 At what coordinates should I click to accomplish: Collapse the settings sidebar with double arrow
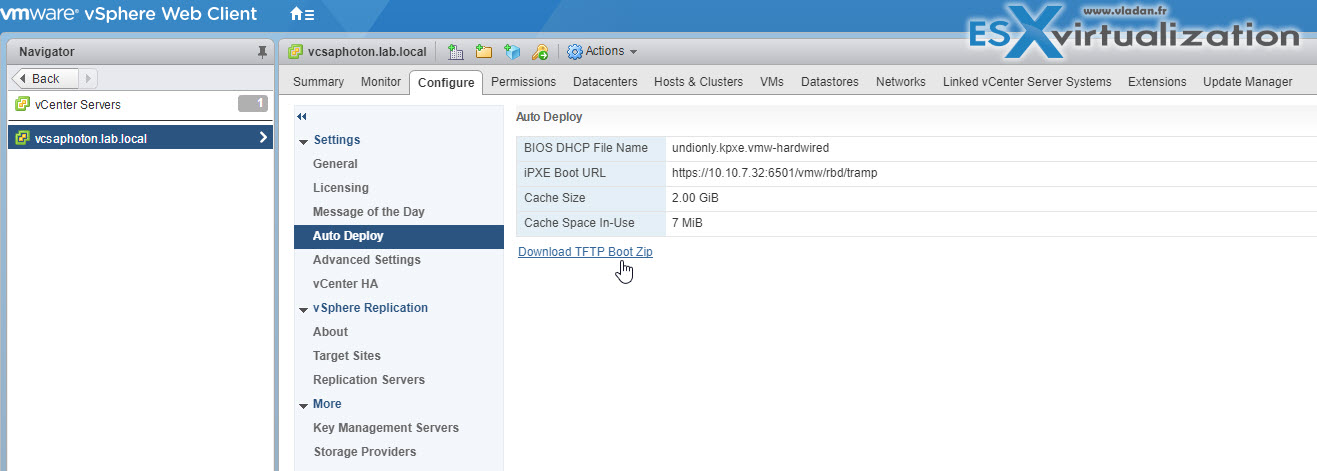click(x=303, y=117)
